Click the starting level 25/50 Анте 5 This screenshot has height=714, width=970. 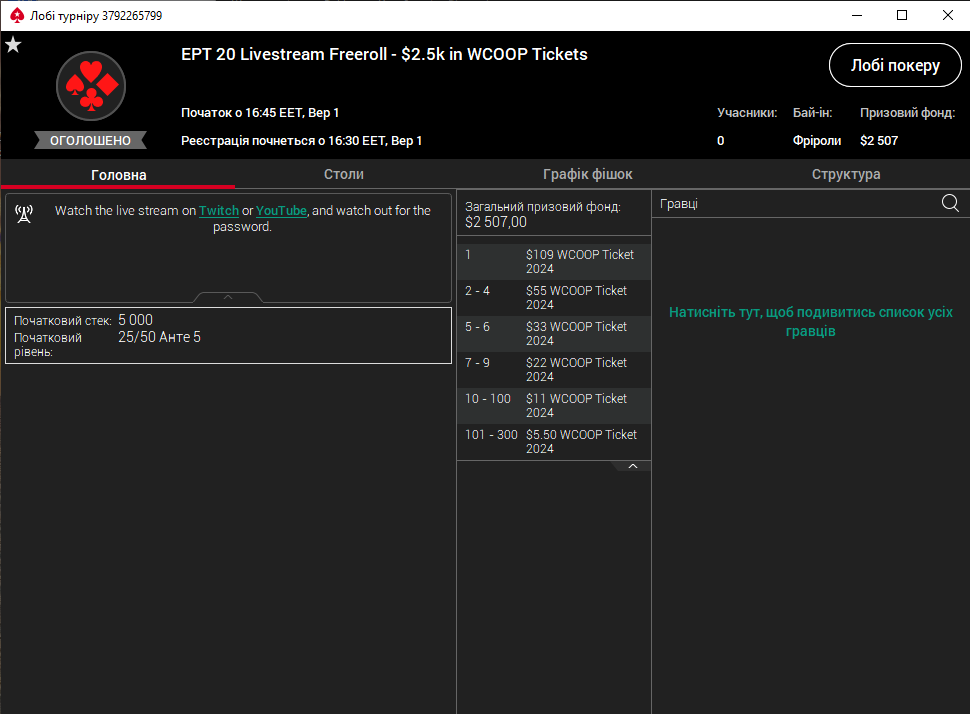point(160,337)
